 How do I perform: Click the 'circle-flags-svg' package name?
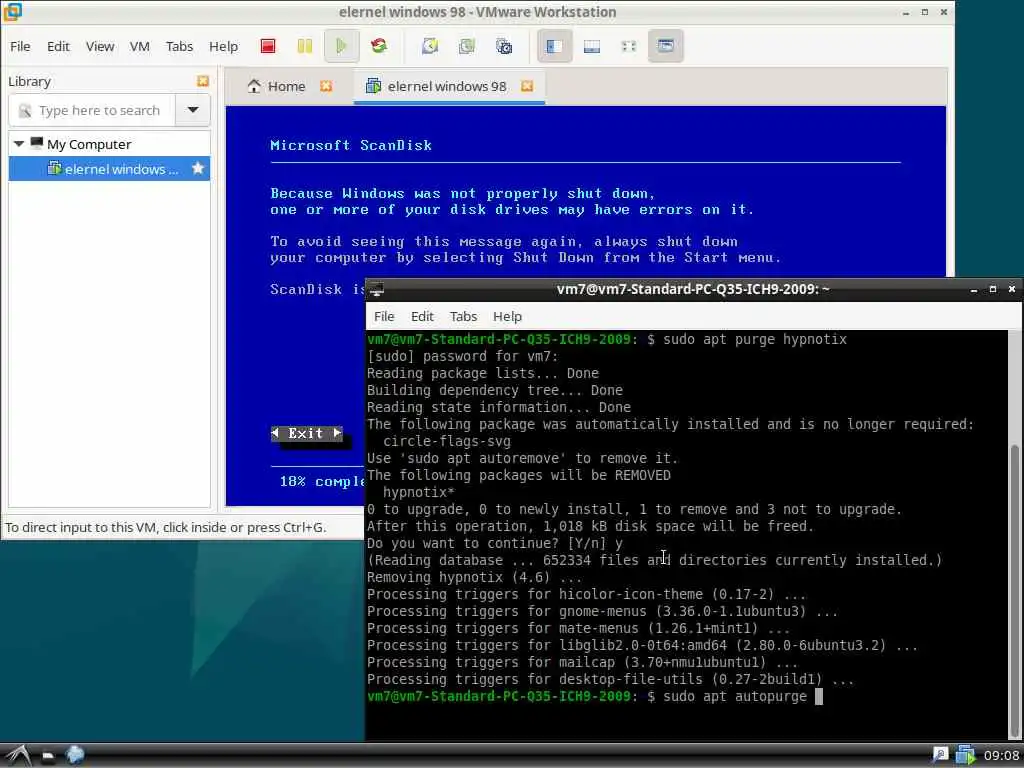pyautogui.click(x=447, y=441)
